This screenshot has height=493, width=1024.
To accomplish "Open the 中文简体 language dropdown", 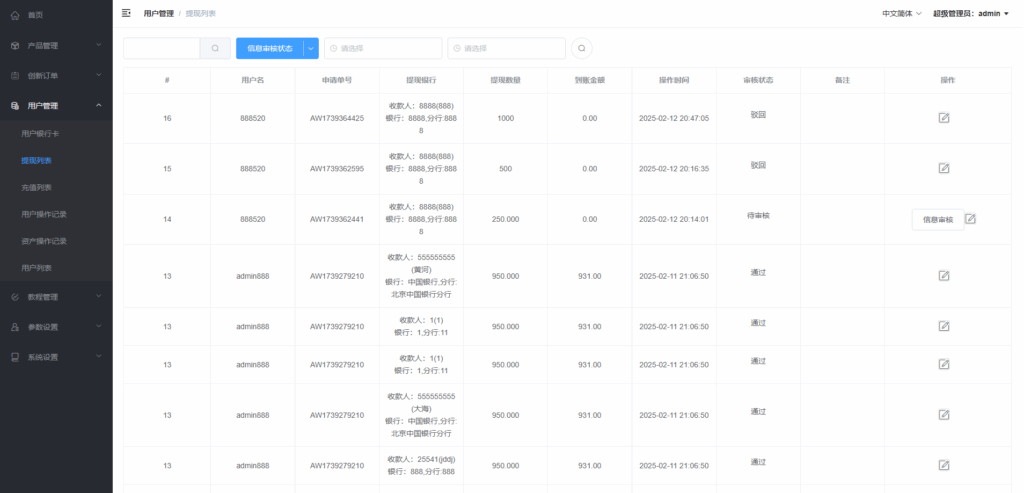I will (901, 13).
